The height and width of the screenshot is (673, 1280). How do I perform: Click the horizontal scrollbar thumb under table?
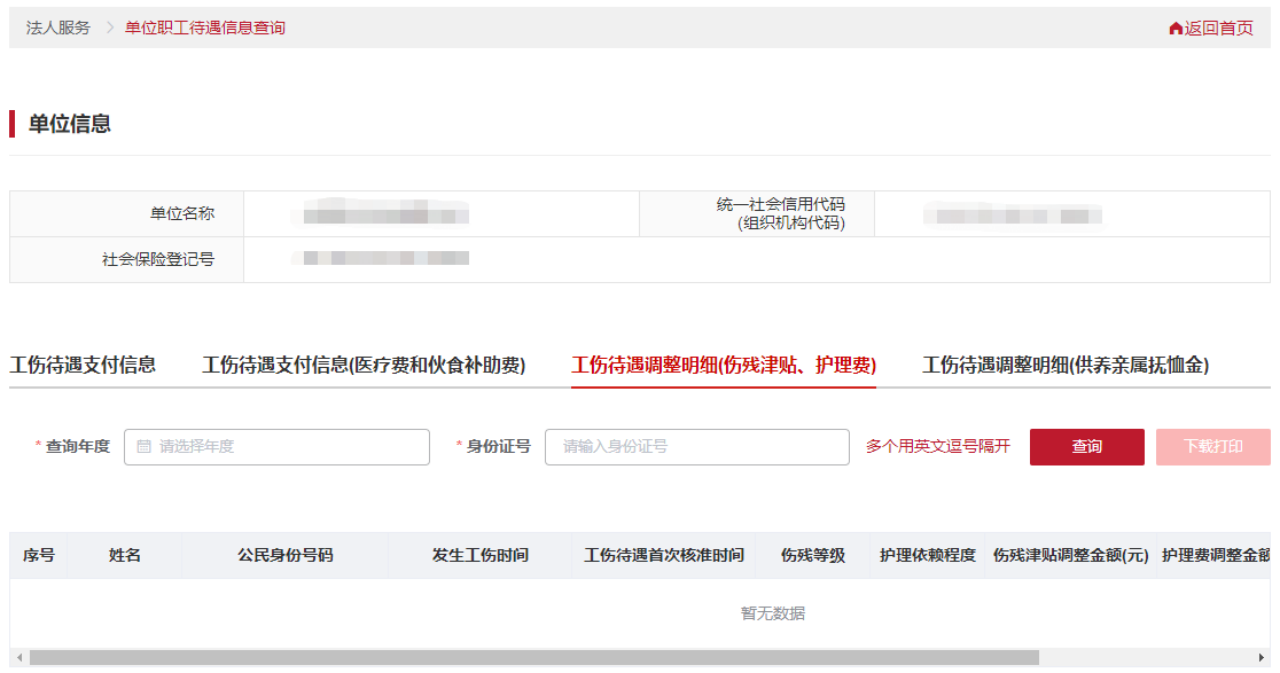(534, 658)
